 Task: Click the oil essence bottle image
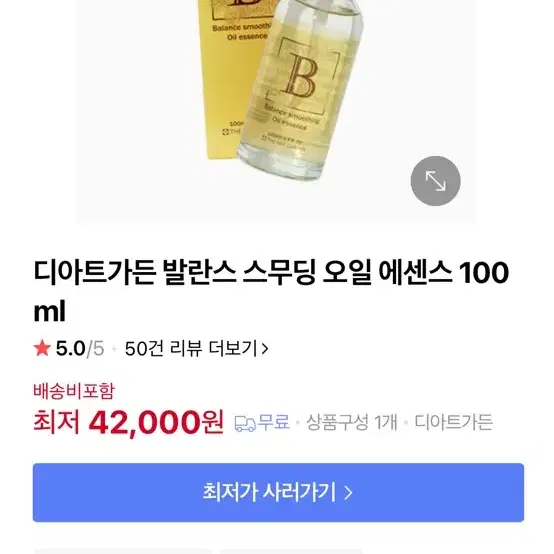coord(300,88)
